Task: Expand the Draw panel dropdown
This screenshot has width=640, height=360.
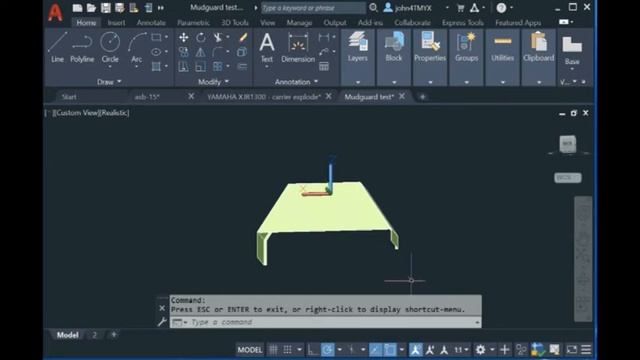Action: click(109, 82)
